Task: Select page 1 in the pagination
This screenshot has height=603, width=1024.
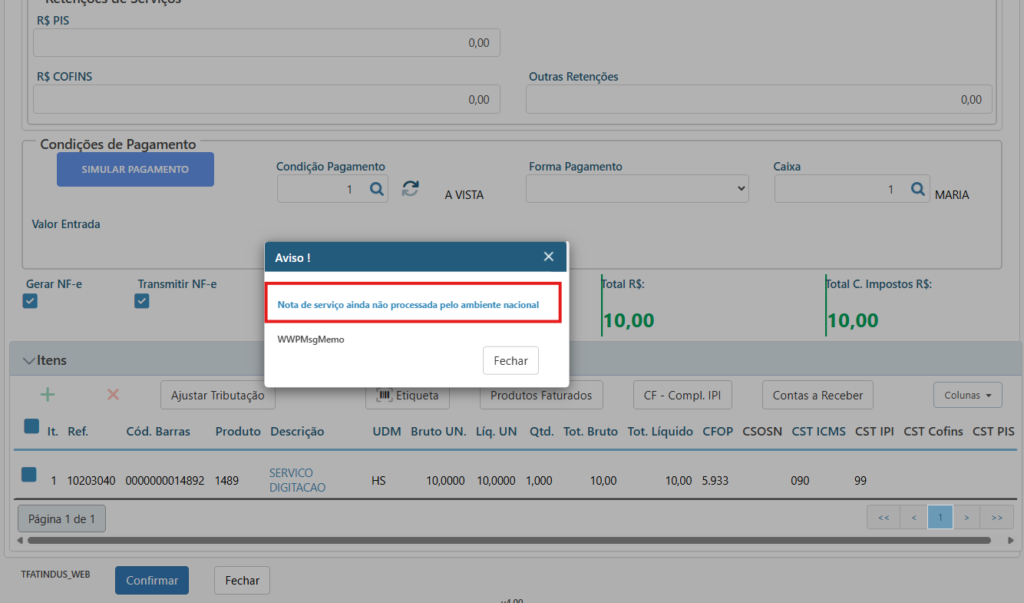Action: click(x=940, y=518)
